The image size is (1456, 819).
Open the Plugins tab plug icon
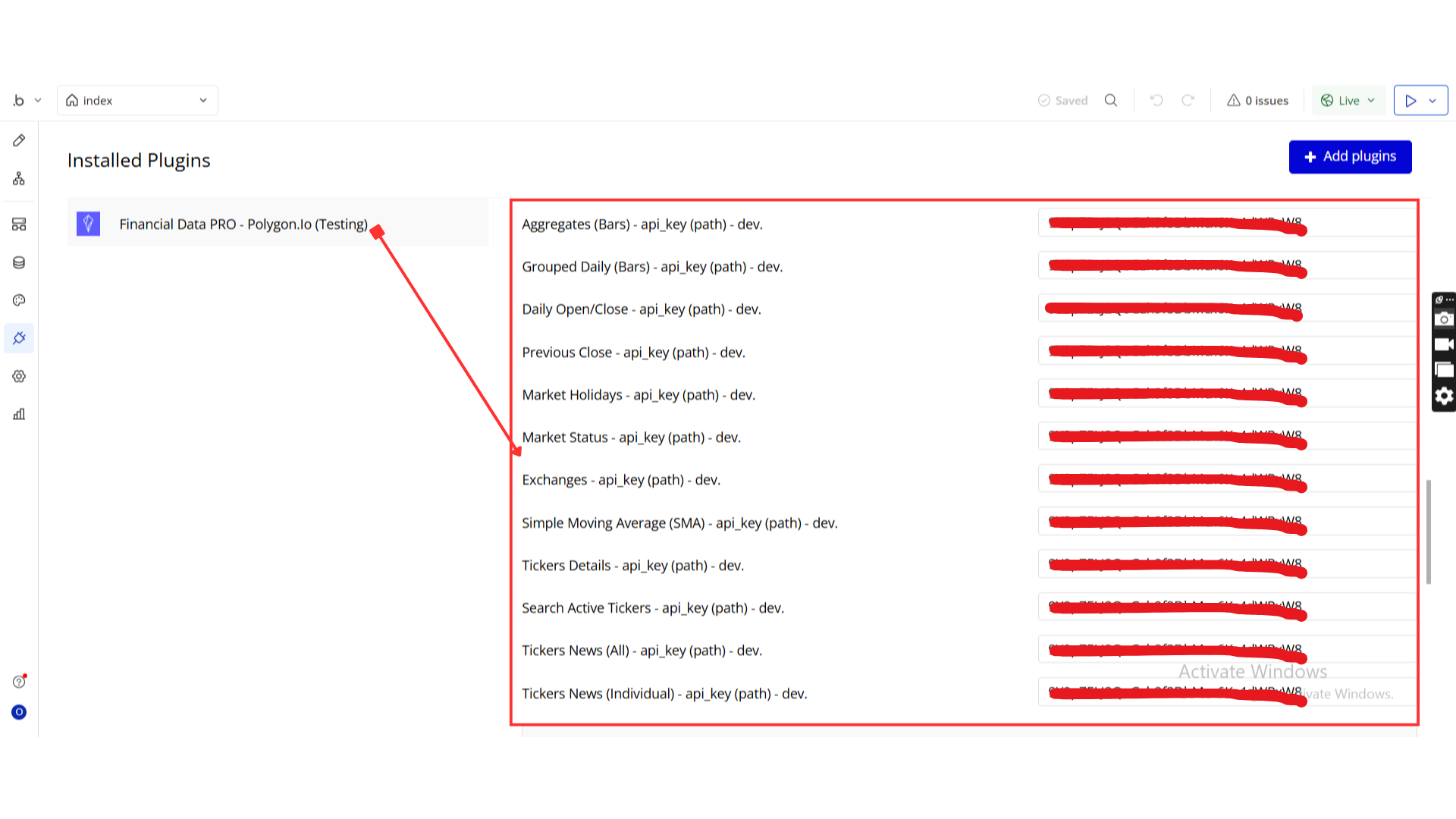[19, 338]
